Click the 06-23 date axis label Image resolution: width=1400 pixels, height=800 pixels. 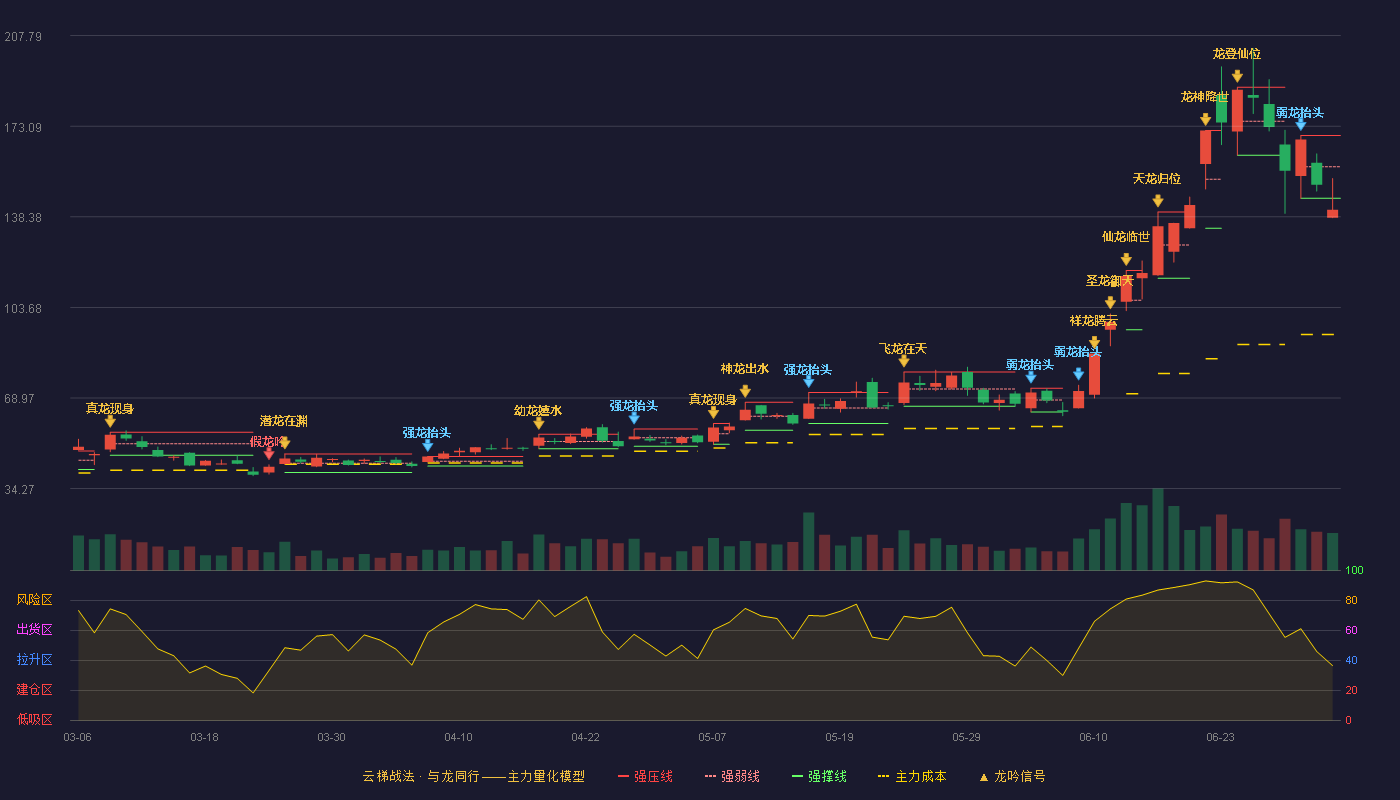pos(1220,737)
